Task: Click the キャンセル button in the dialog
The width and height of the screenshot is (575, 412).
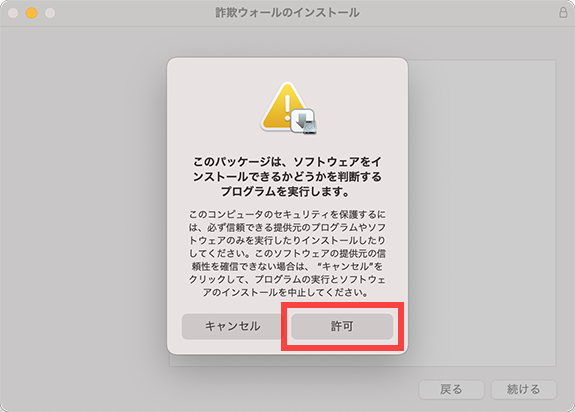Action: point(232,326)
